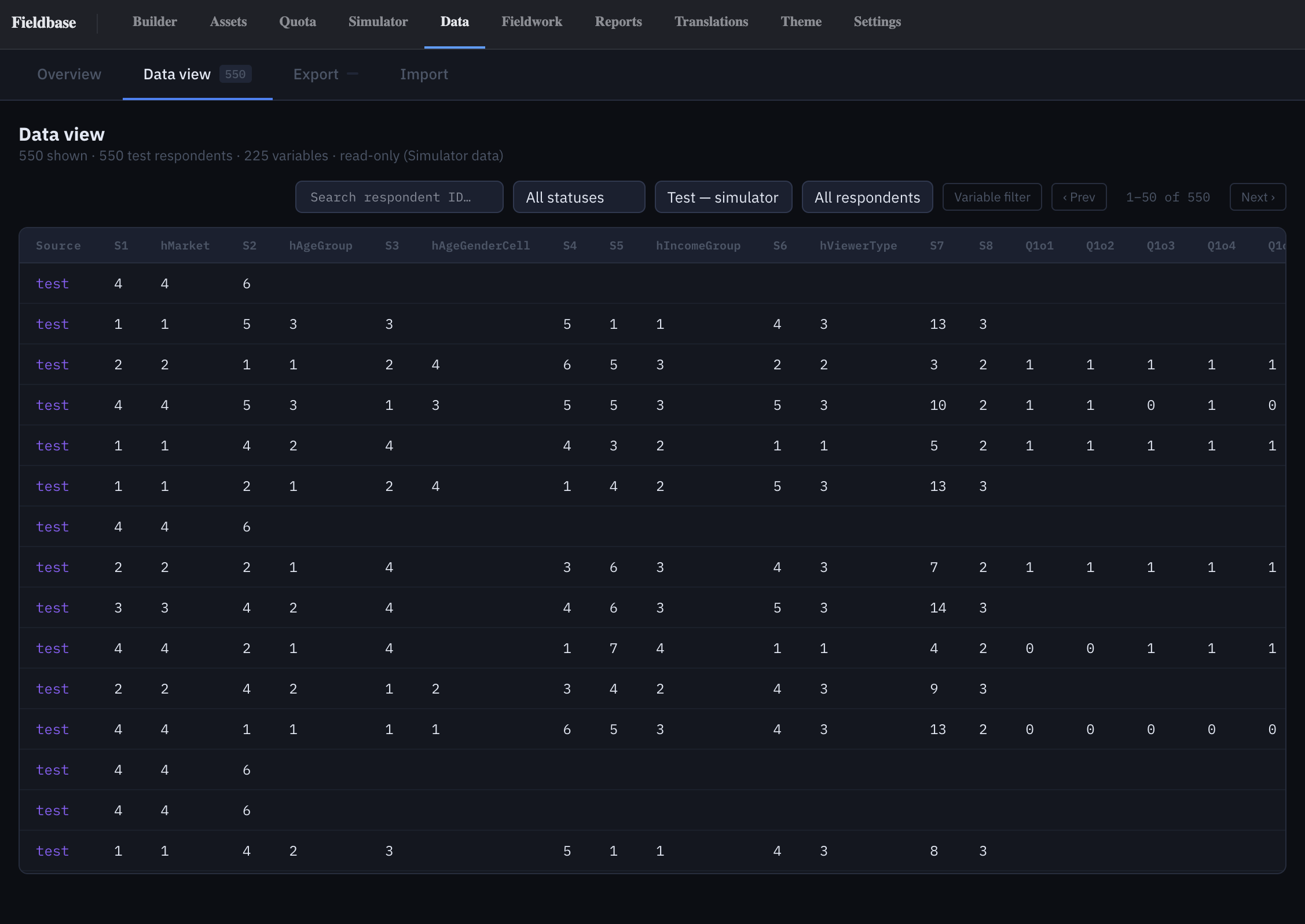Image resolution: width=1305 pixels, height=924 pixels.
Task: Click the Source column header
Action: tap(58, 245)
